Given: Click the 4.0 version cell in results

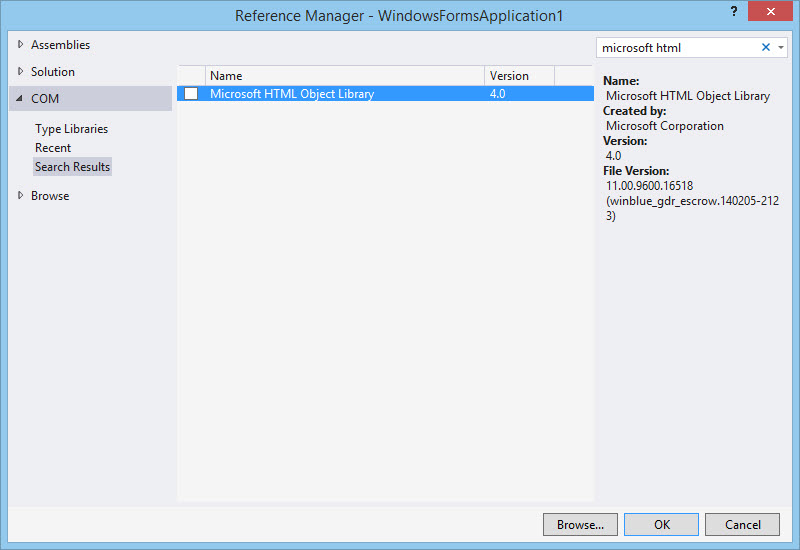Looking at the screenshot, I should point(499,94).
